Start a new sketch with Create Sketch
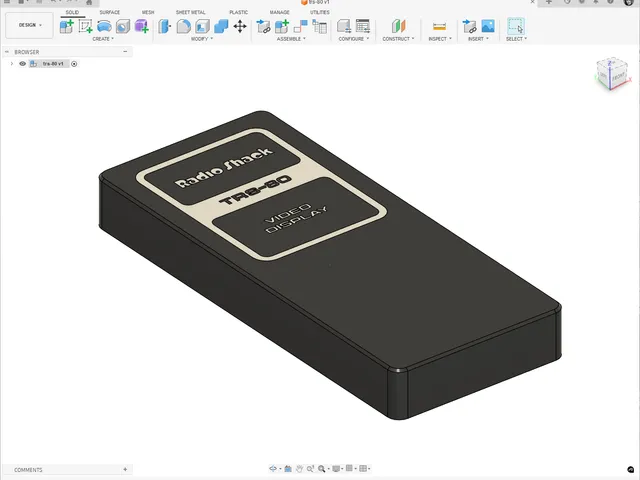This screenshot has width=640, height=480. pyautogui.click(x=85, y=27)
